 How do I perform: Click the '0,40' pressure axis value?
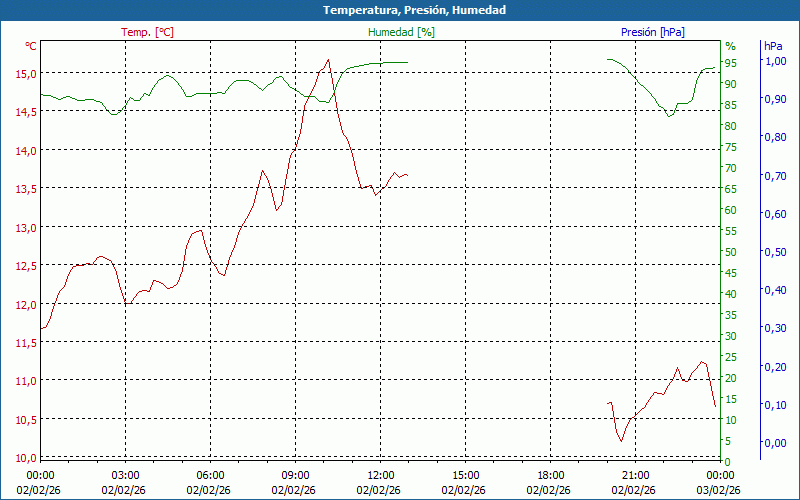point(775,290)
